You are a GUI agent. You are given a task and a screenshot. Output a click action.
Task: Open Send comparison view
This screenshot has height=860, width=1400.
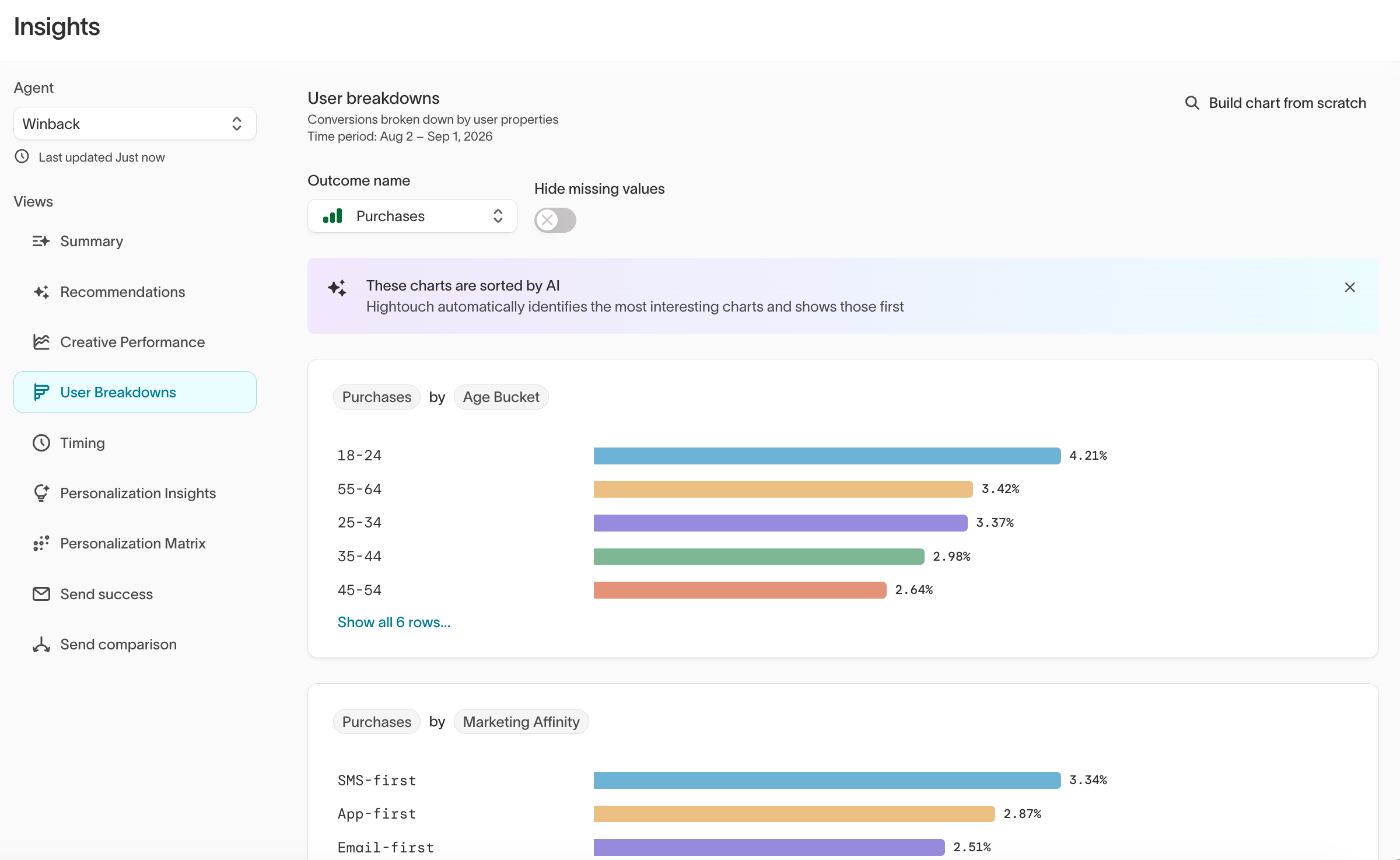[x=135, y=644]
